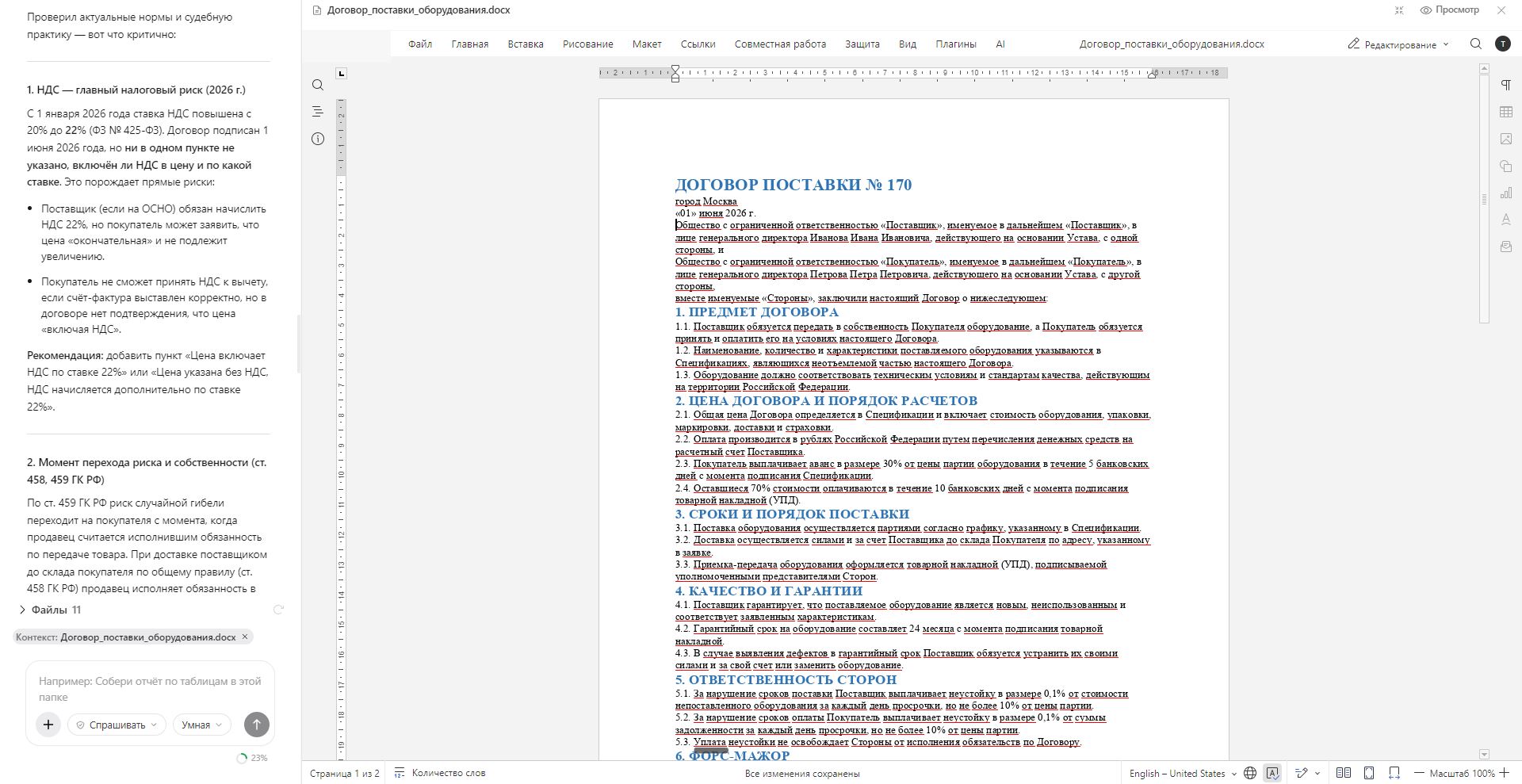This screenshot has height=784, width=1522.
Task: Open document info panel icon
Action: (318, 139)
